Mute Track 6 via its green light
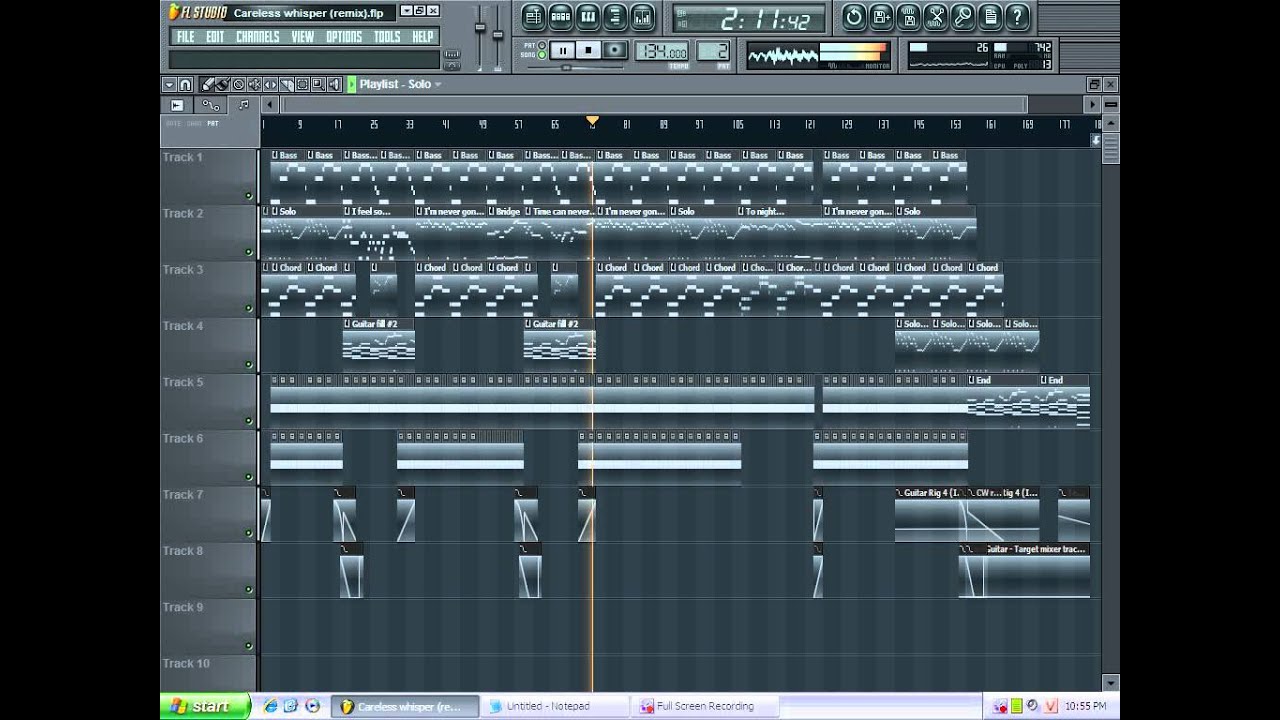1280x720 pixels. point(248,476)
